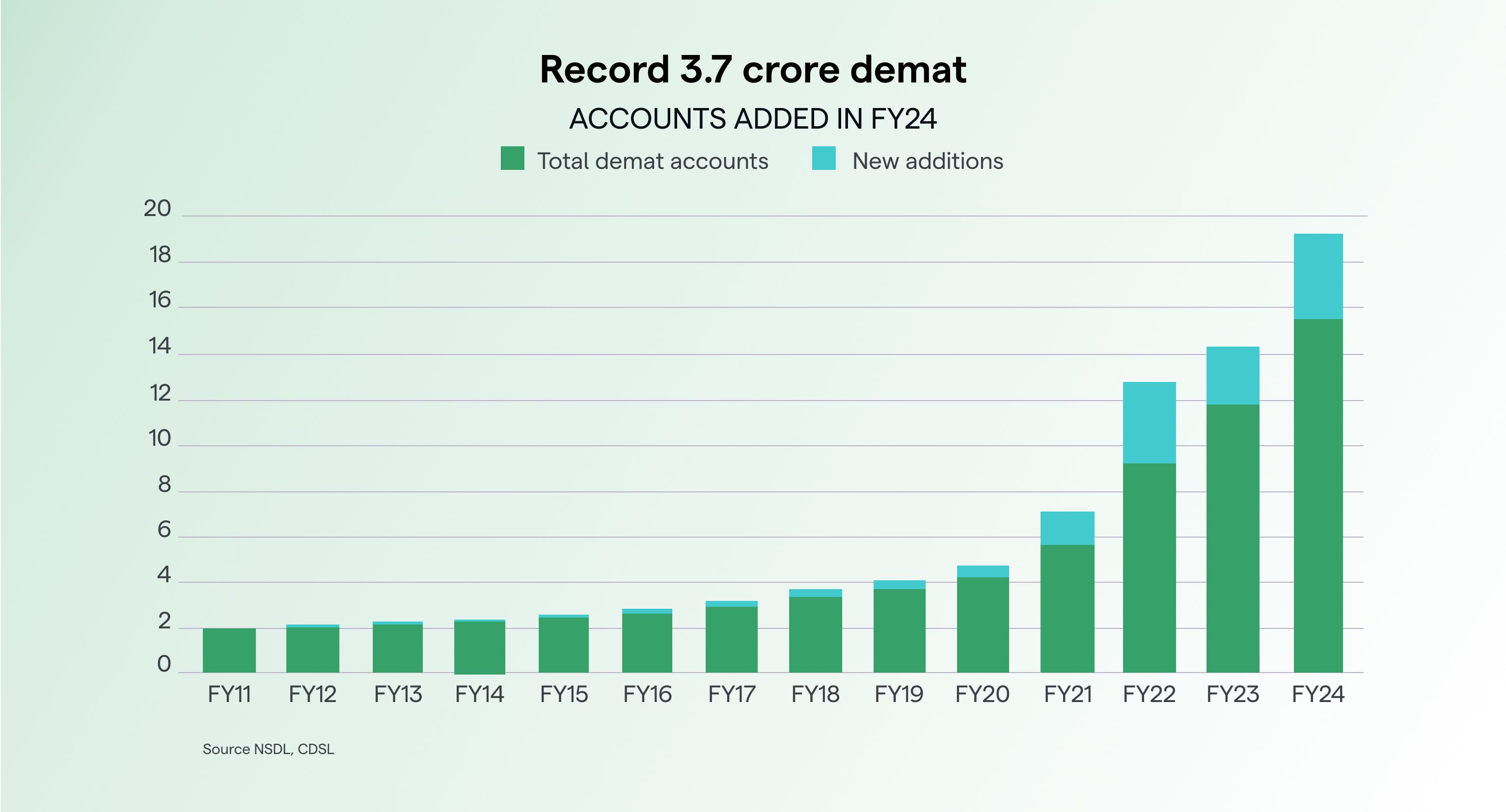Click the cyan segment of FY24 bar
Viewport: 1506px width, 812px height.
1318,276
